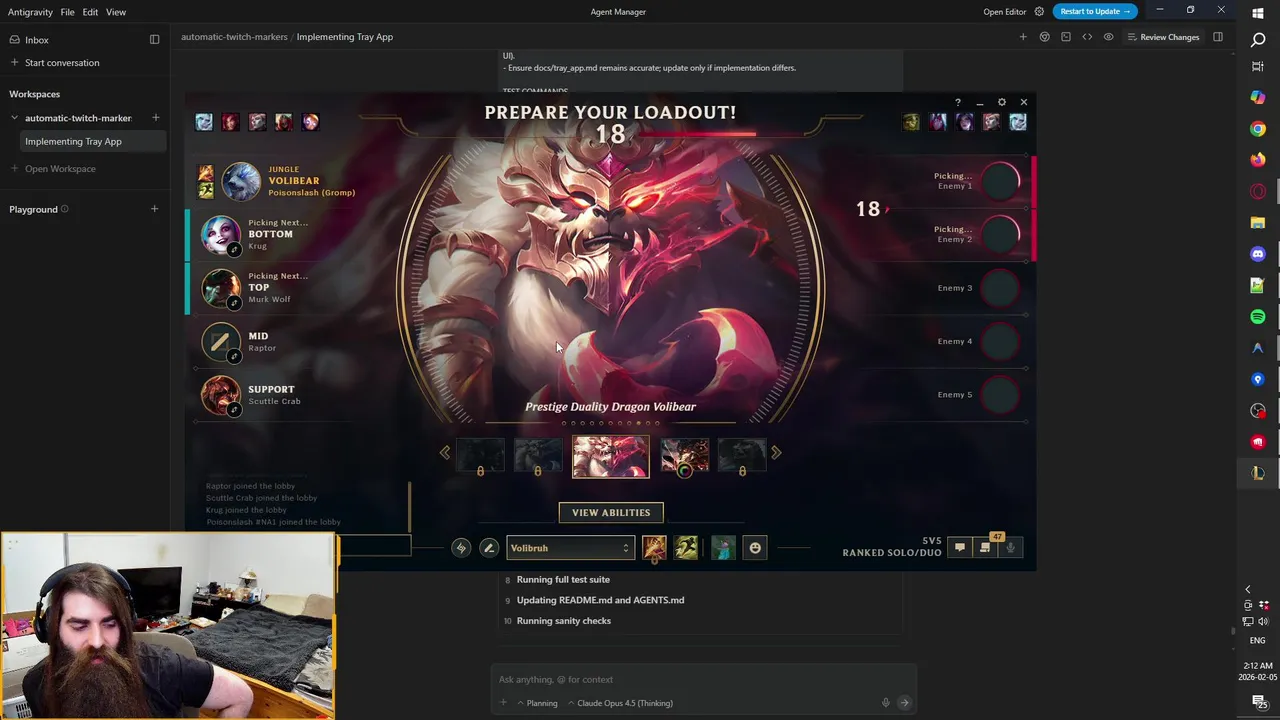Open Windows Start button
Image resolution: width=1280 pixels, height=720 pixels.
tap(1258, 12)
